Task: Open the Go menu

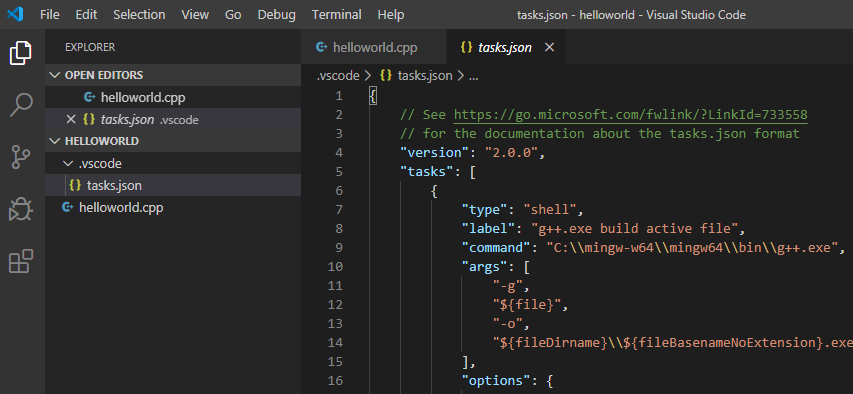Action: [233, 15]
